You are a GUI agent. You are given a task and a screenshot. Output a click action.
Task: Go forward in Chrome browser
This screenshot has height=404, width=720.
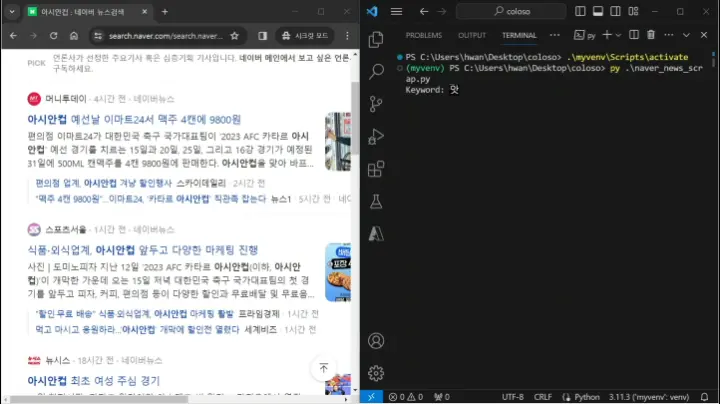34,36
